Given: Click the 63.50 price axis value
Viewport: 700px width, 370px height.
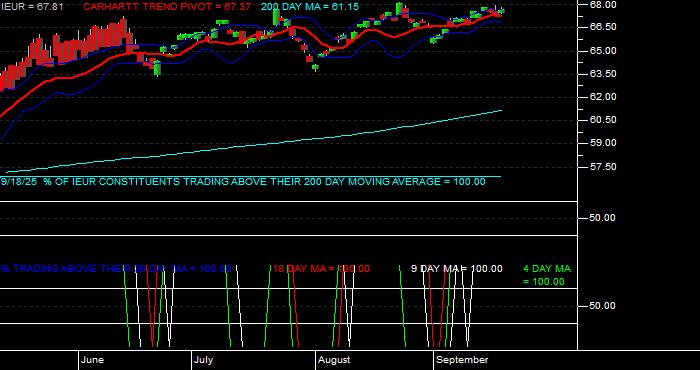Looking at the screenshot, I should click(x=603, y=74).
